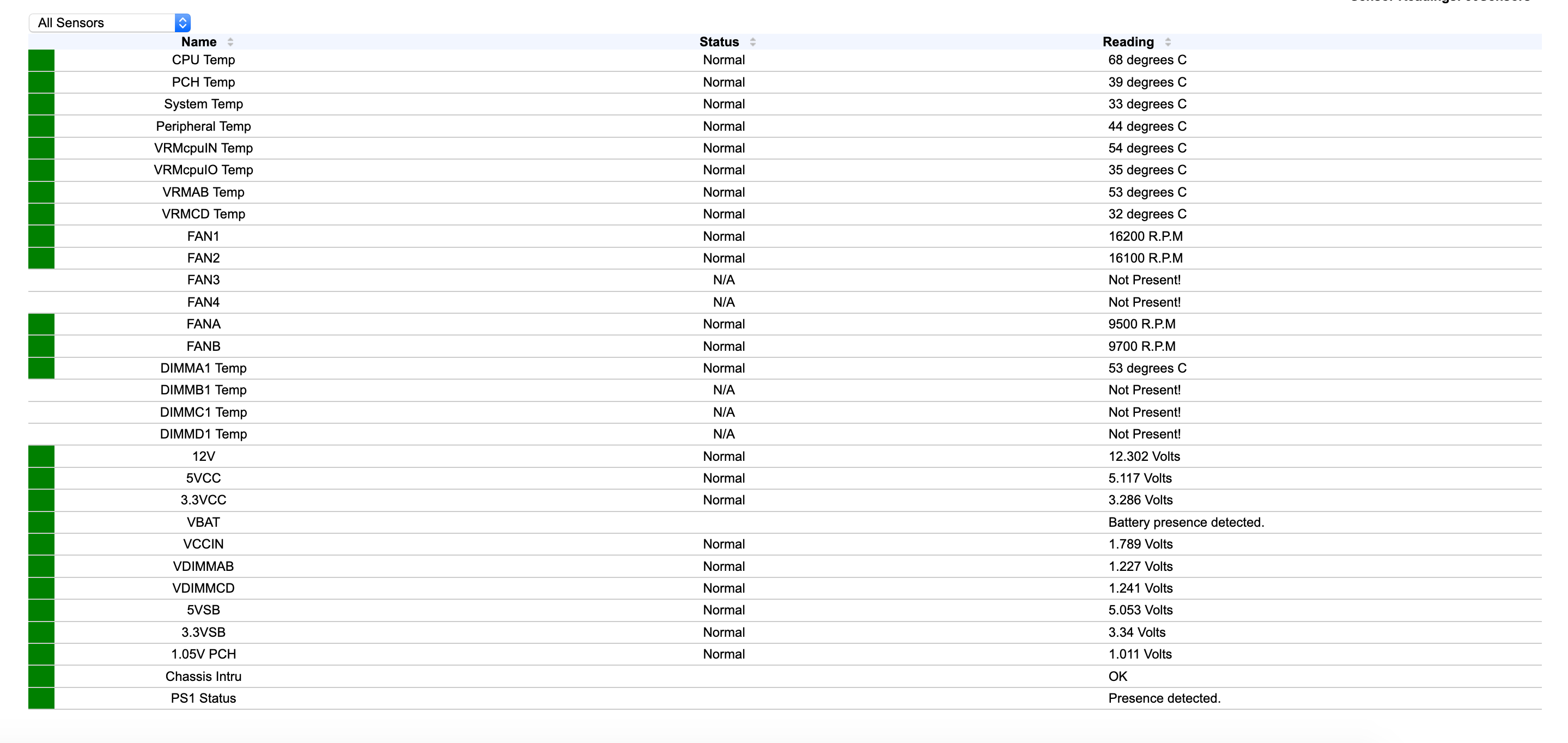Click the Chassis Intru OK reading

coord(1117,676)
